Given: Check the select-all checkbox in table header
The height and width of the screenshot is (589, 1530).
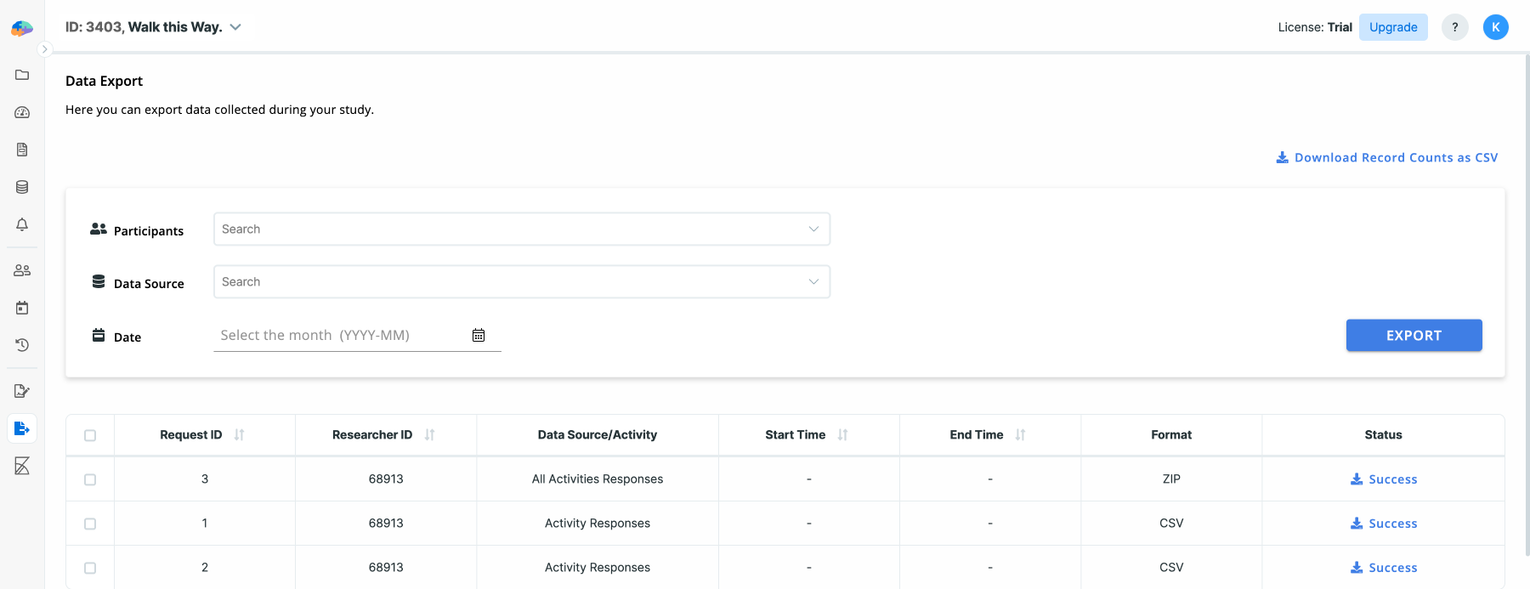Looking at the screenshot, I should (90, 435).
